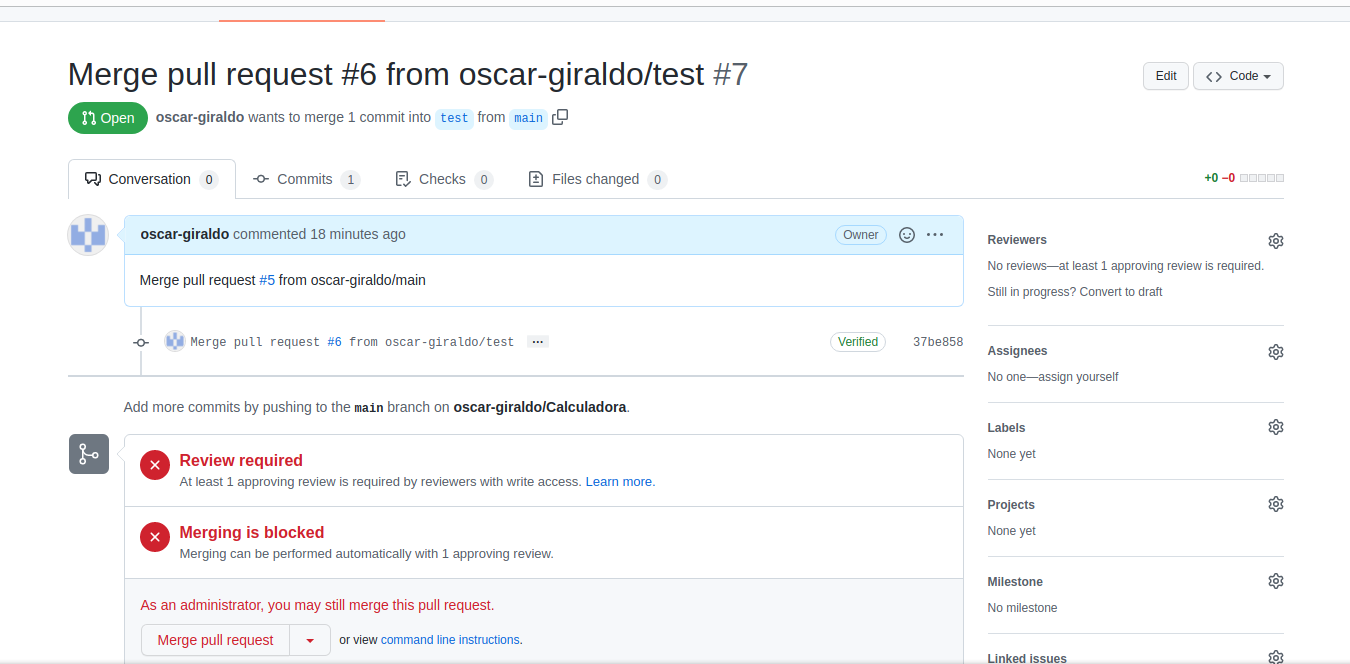The image size is (1350, 664).
Task: Click the Merge pull request button
Action: click(215, 640)
